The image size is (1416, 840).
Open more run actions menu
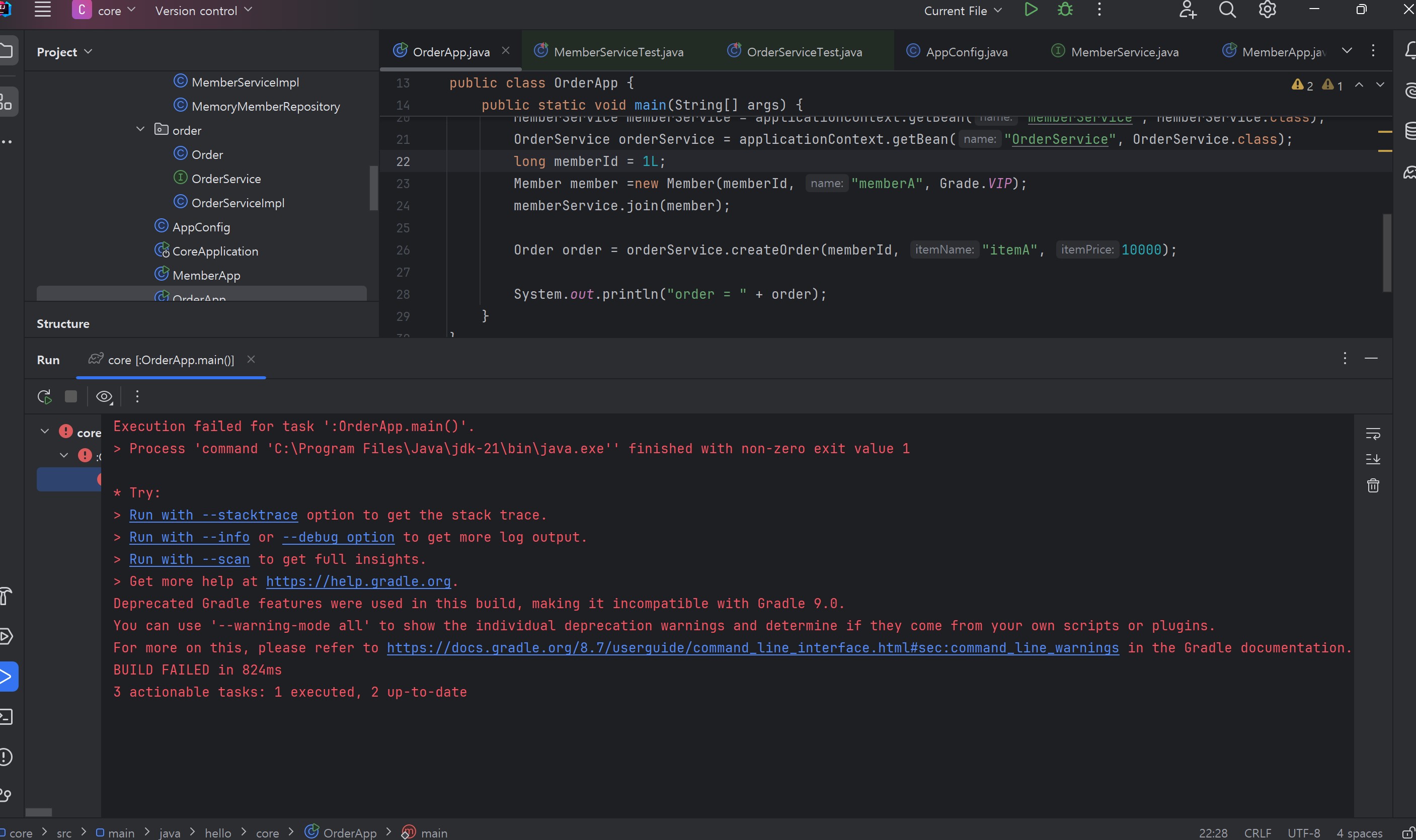(1099, 10)
